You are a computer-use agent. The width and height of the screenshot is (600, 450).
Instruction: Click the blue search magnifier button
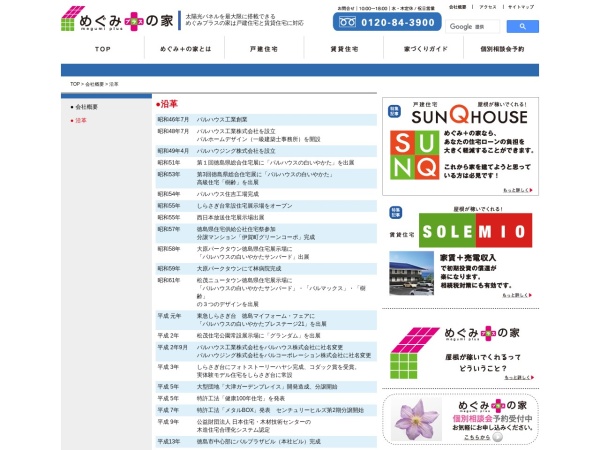522,26
